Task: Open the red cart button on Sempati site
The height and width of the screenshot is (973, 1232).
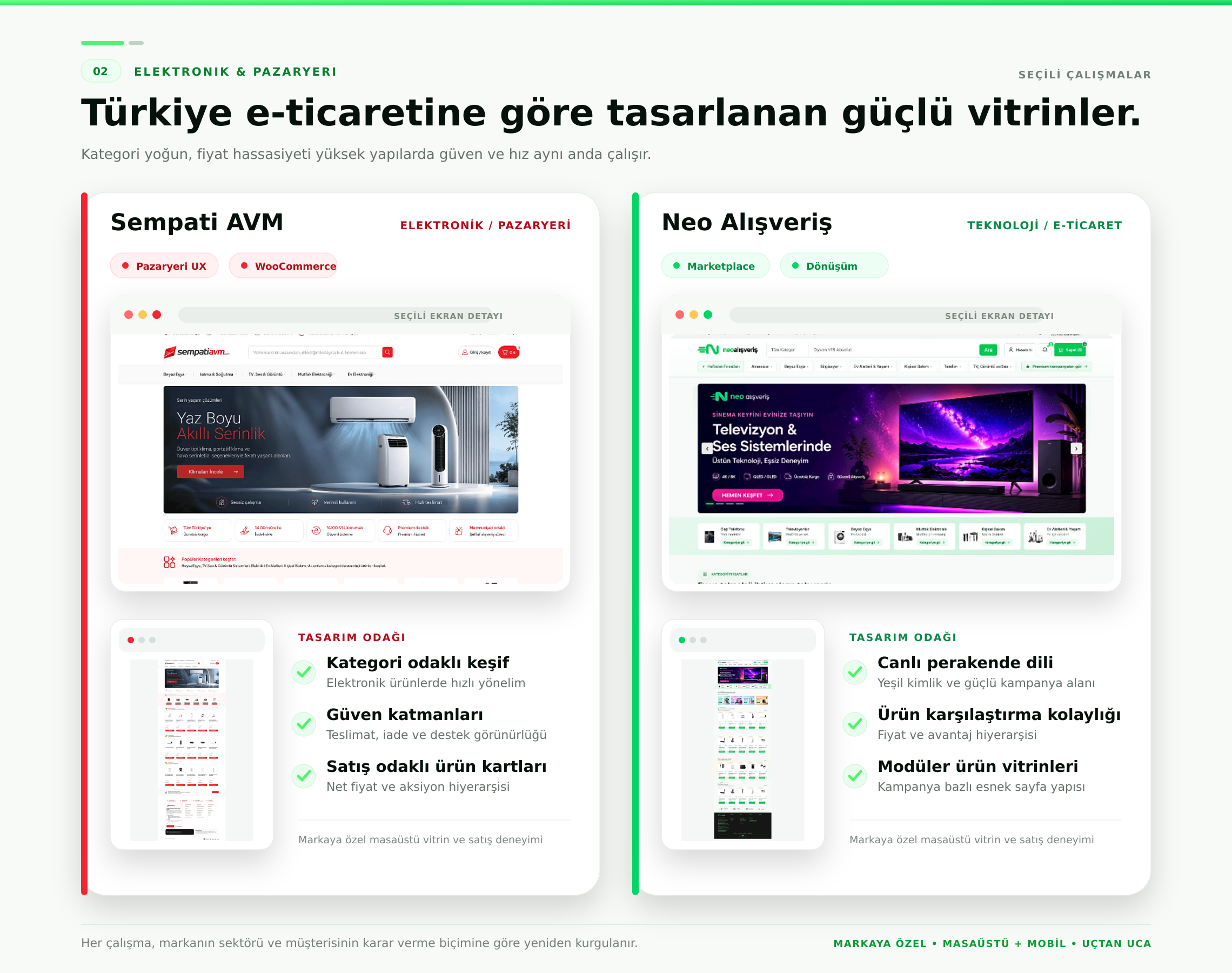Action: coord(508,352)
